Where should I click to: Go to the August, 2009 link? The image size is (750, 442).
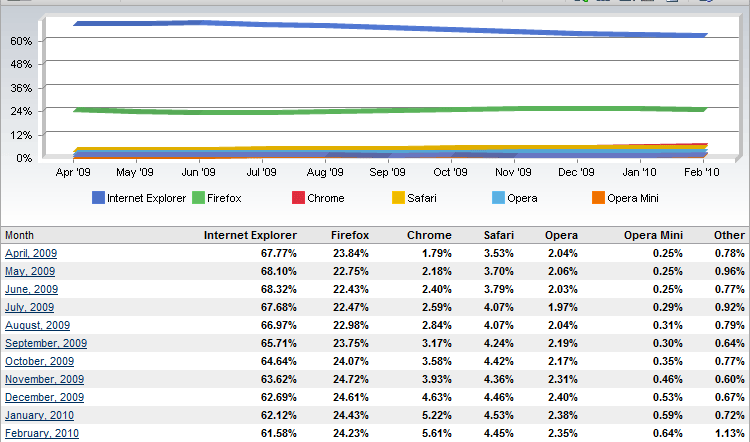36,325
